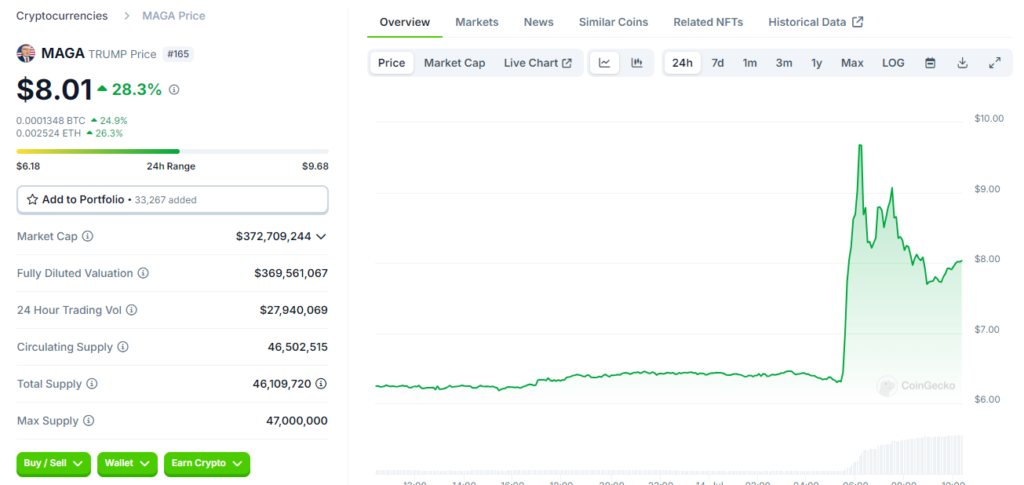The image size is (1024, 485).
Task: Open the Similar Coins tab
Action: pos(613,22)
